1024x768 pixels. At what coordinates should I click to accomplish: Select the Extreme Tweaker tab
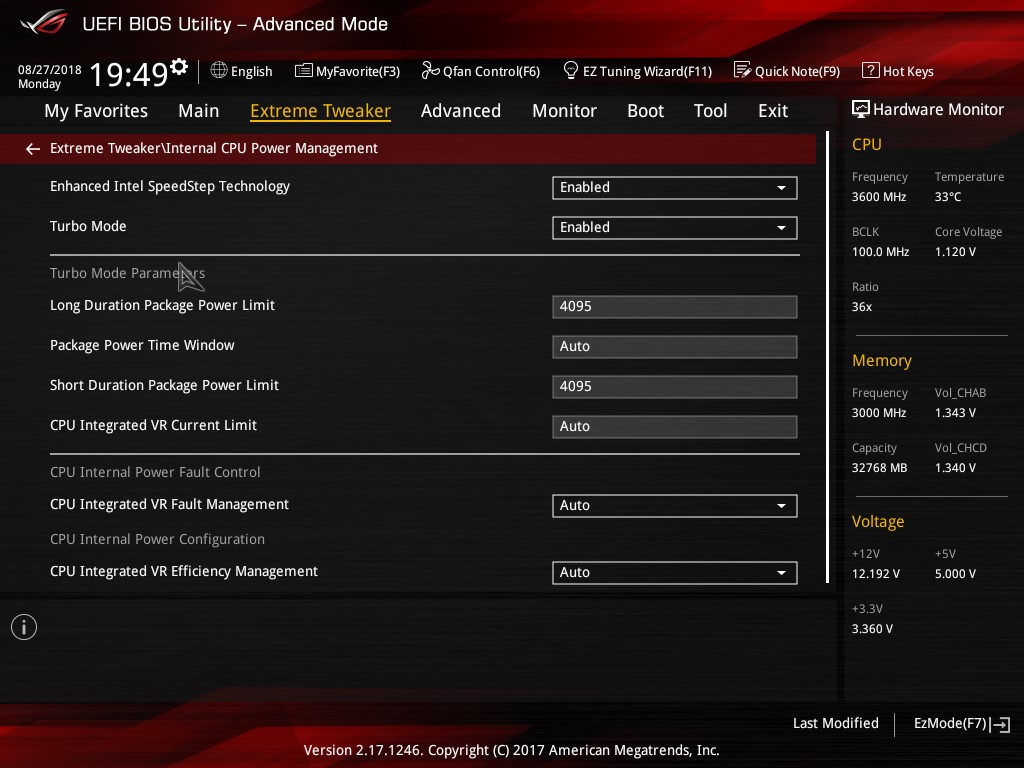coord(320,111)
